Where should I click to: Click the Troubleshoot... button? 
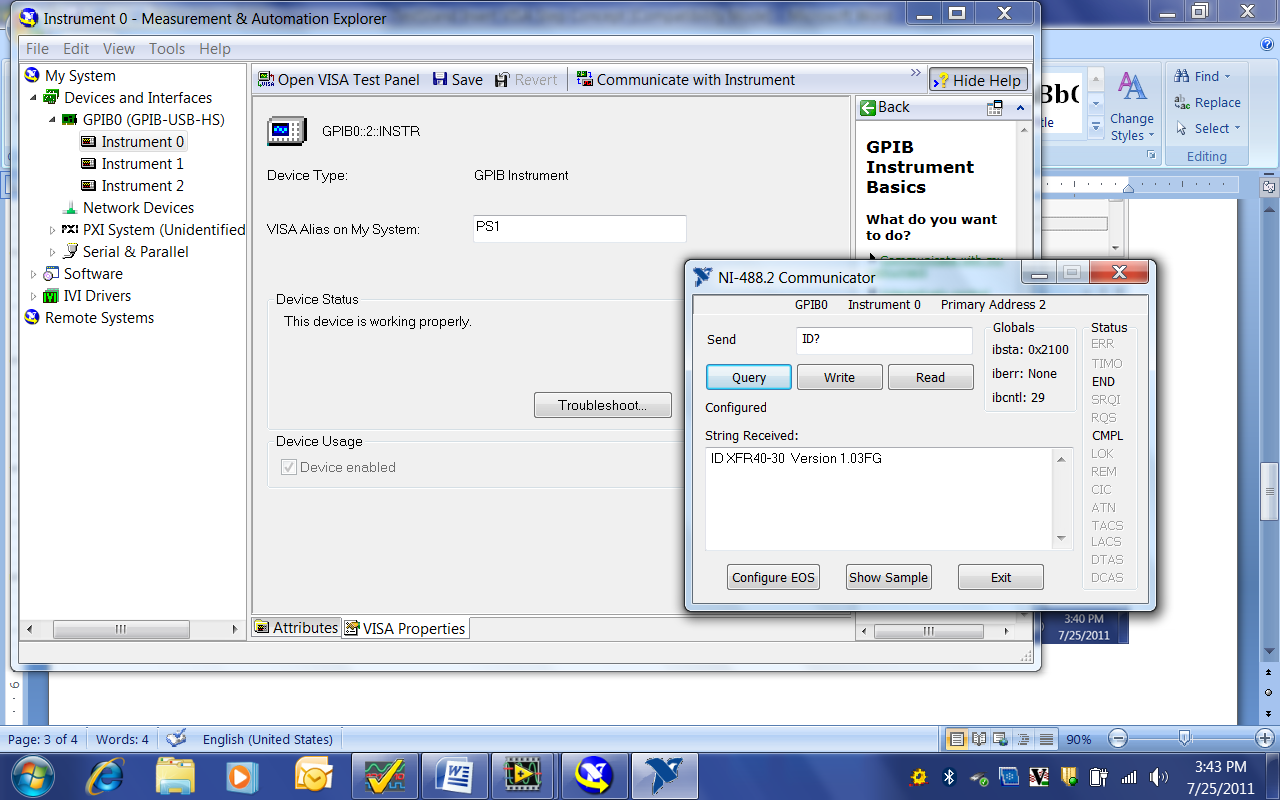[x=602, y=405]
